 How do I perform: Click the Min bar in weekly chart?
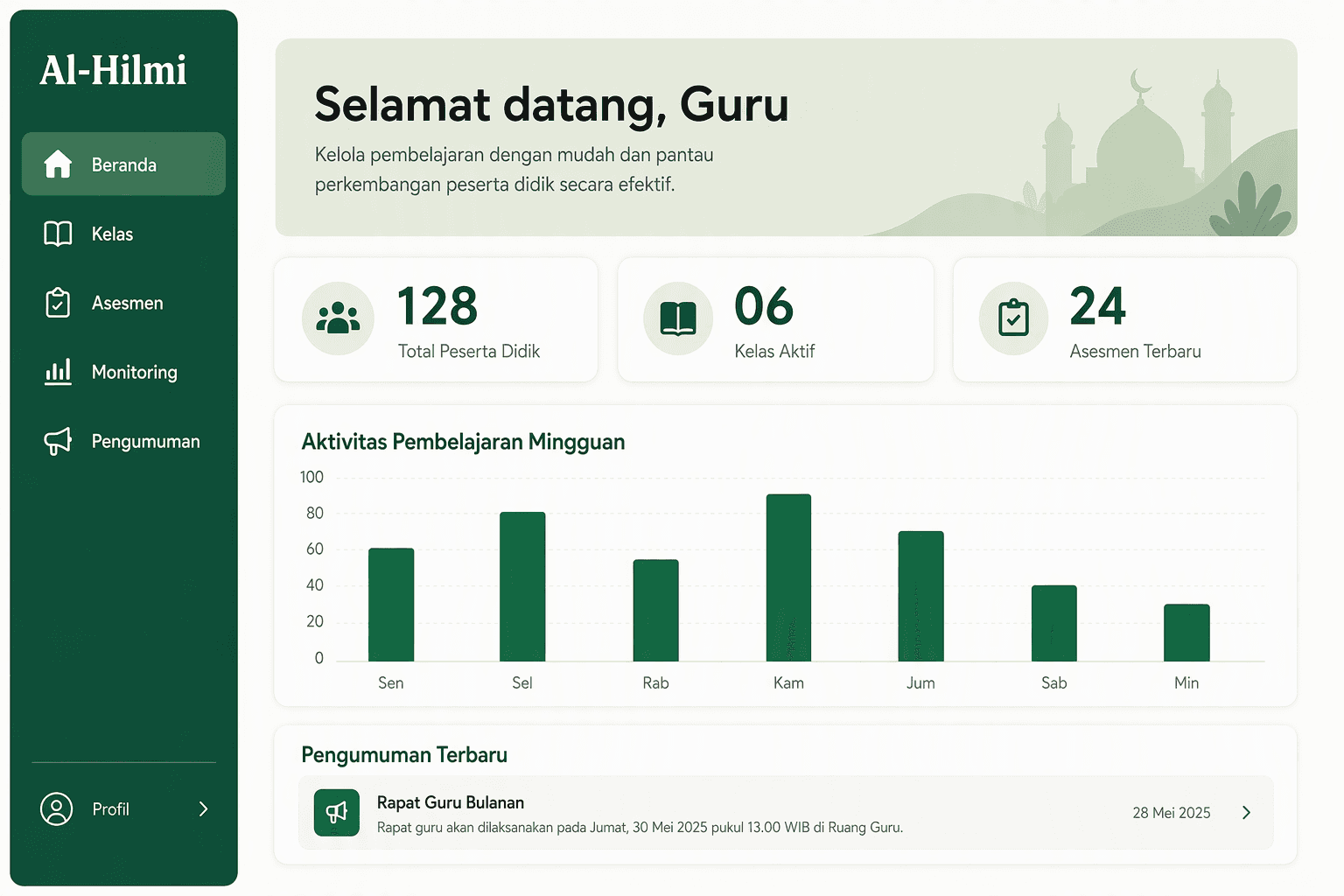tap(1186, 633)
